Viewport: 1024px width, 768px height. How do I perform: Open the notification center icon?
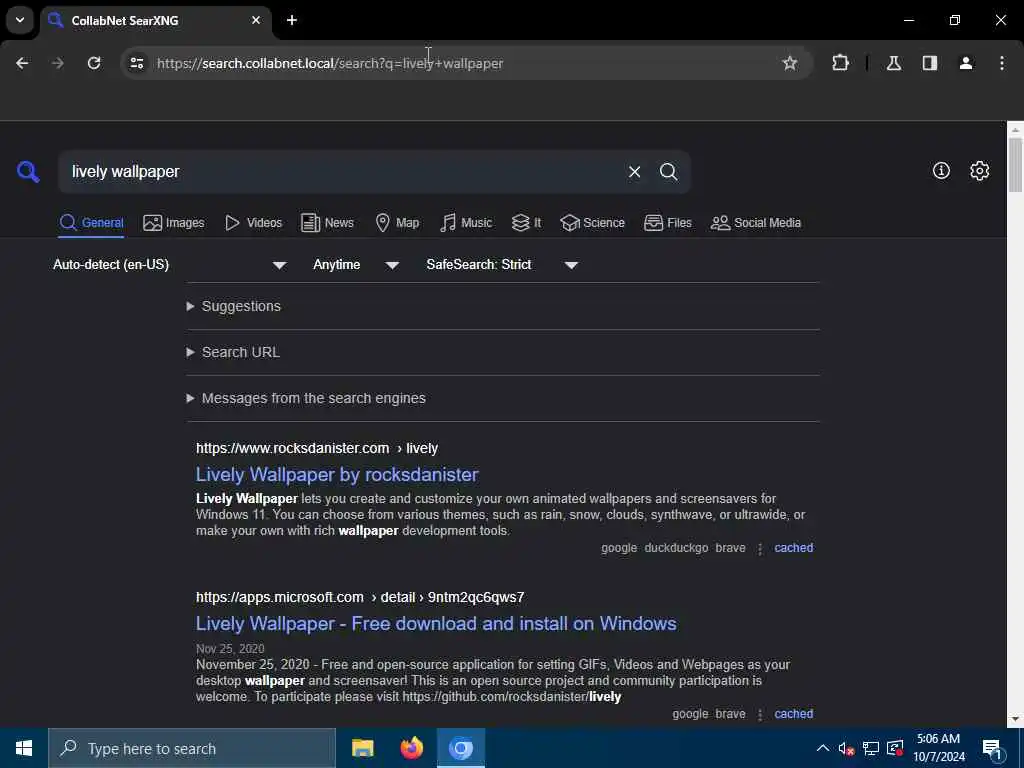[993, 749]
